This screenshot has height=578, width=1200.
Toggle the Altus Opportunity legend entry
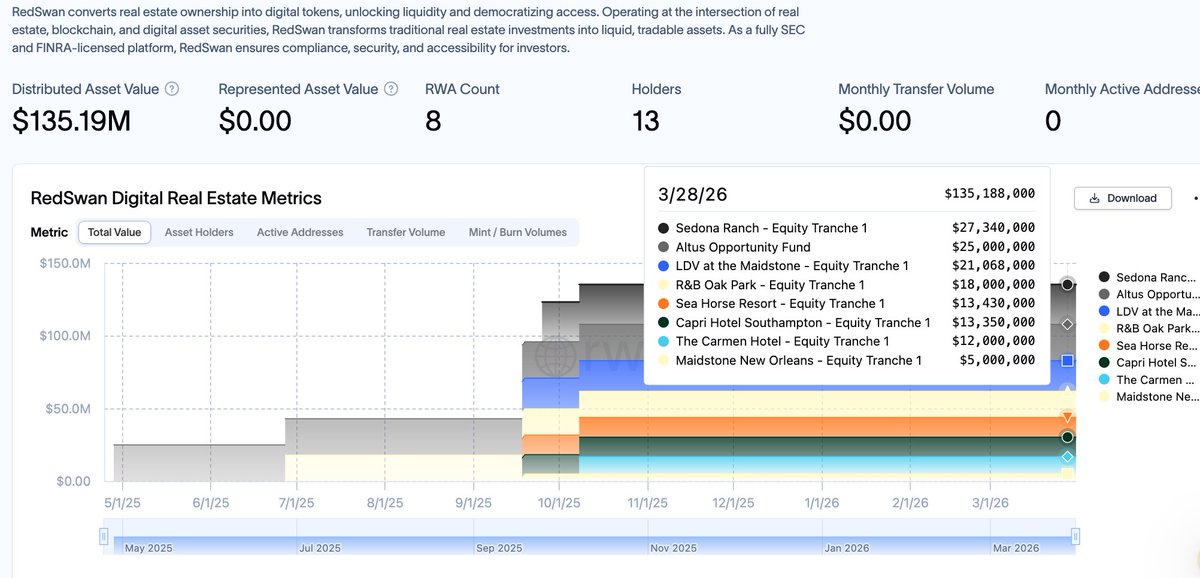(x=1147, y=294)
